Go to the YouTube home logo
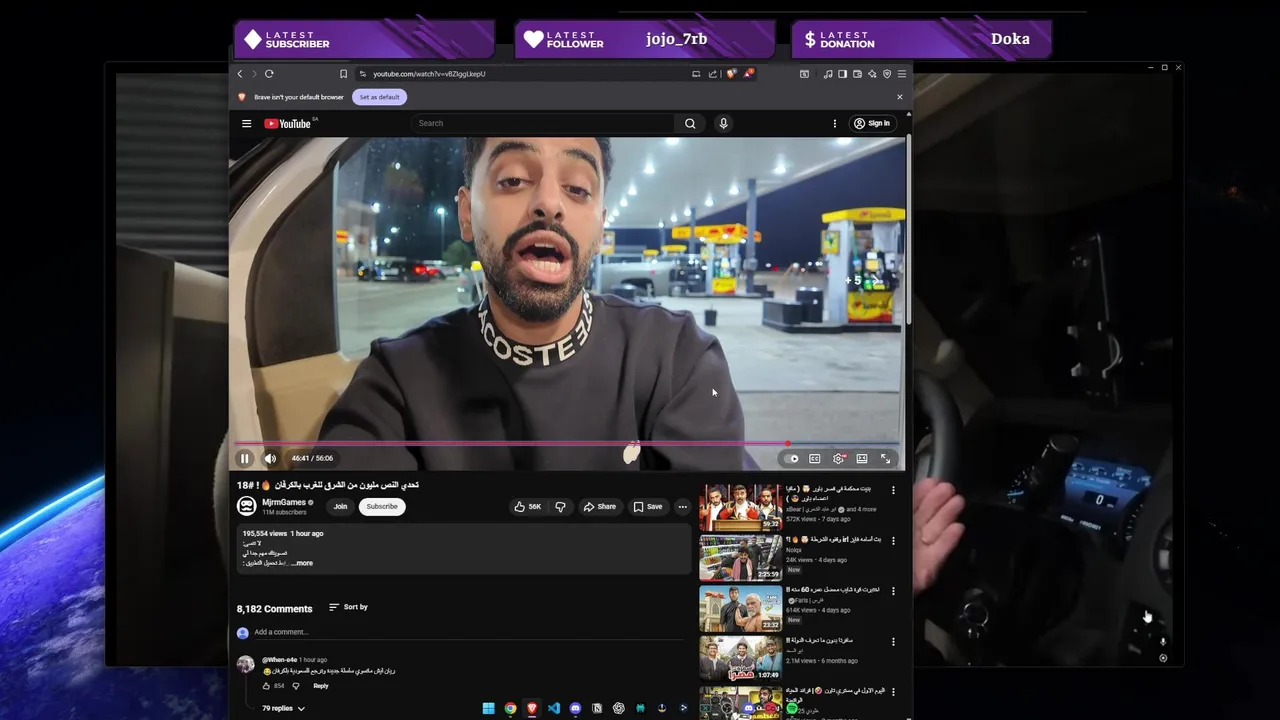 288,124
